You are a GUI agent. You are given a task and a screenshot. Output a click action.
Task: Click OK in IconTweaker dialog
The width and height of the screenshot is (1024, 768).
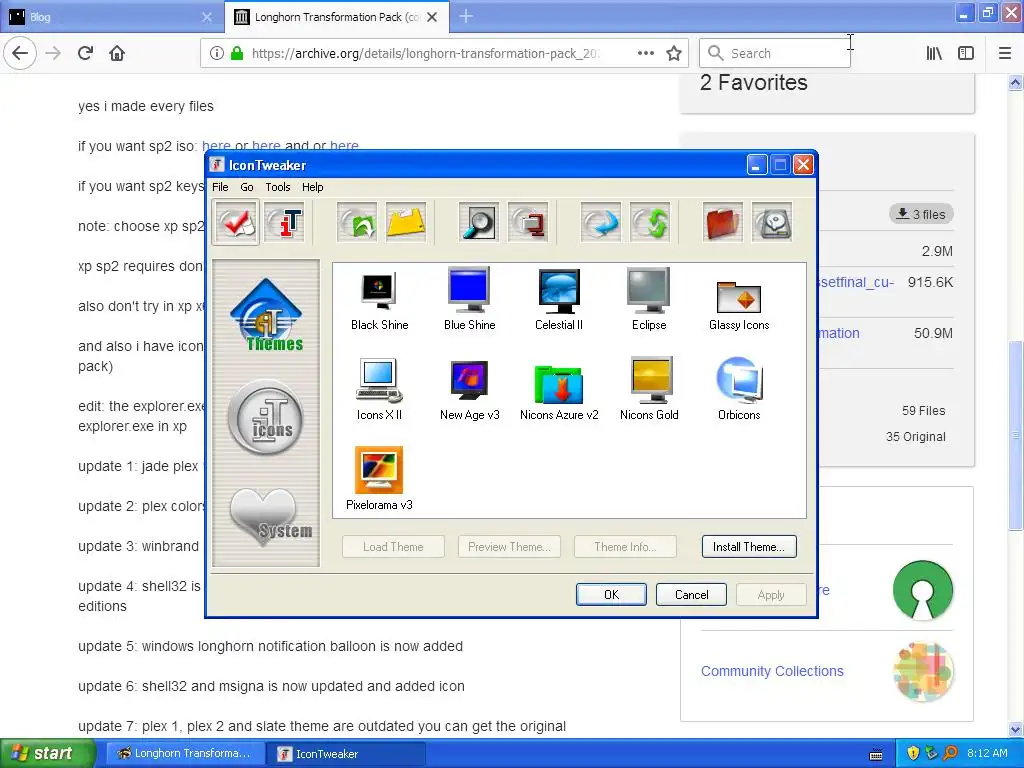point(611,594)
